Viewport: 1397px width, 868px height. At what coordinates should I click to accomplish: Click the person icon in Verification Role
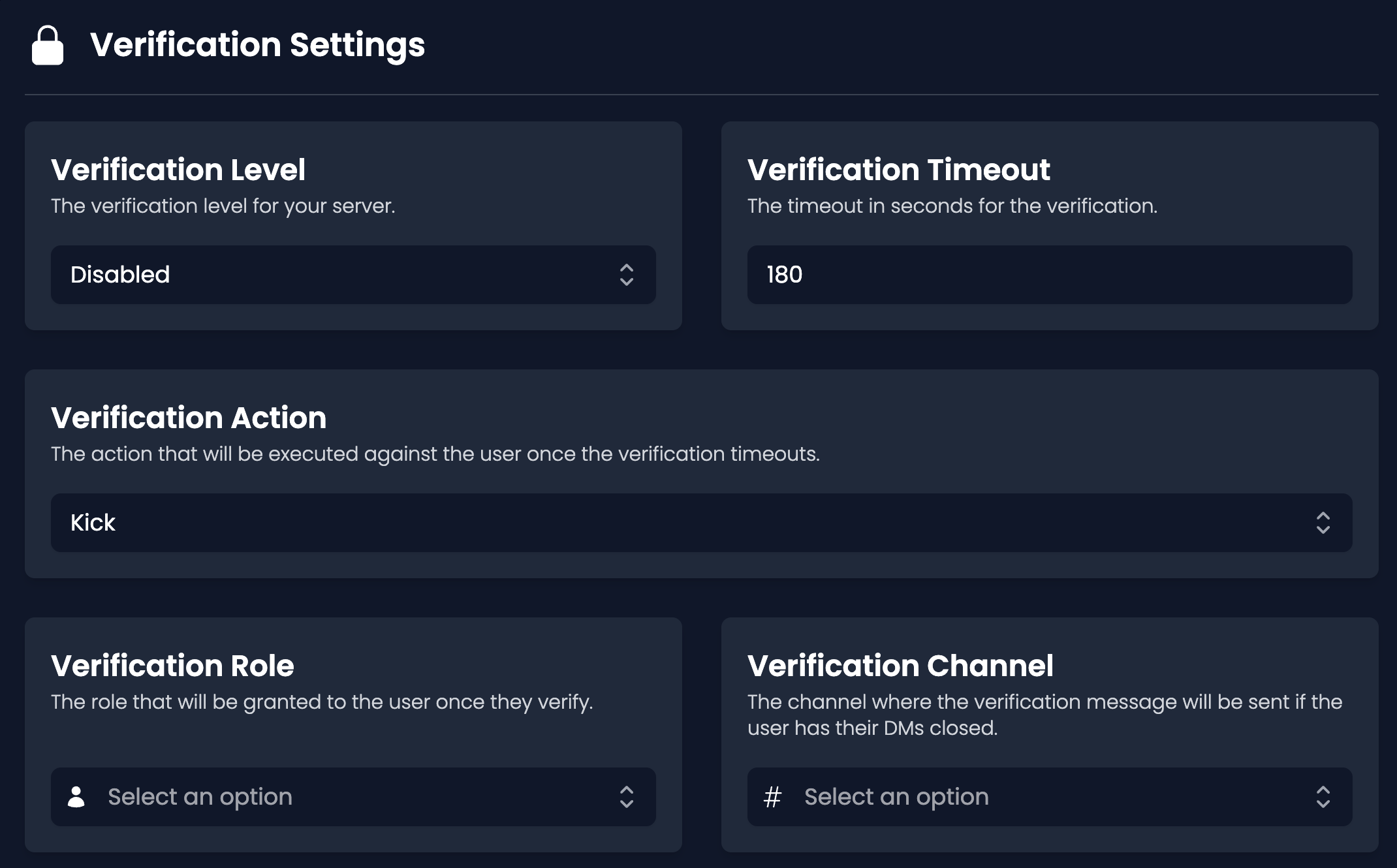click(76, 797)
